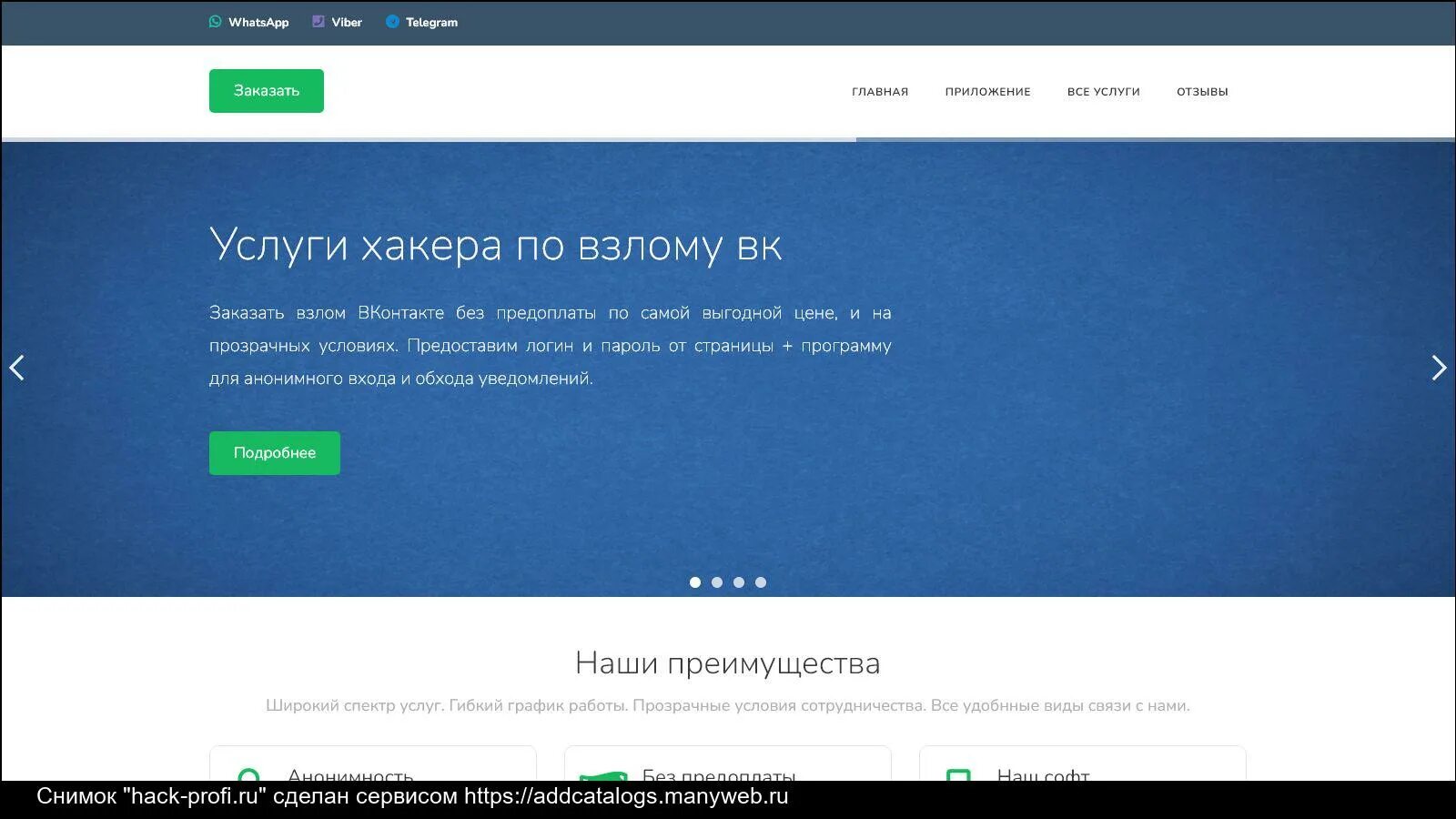This screenshot has width=1456, height=819.
Task: Open the ОТЗЫВЫ menu item
Action: tap(1202, 92)
